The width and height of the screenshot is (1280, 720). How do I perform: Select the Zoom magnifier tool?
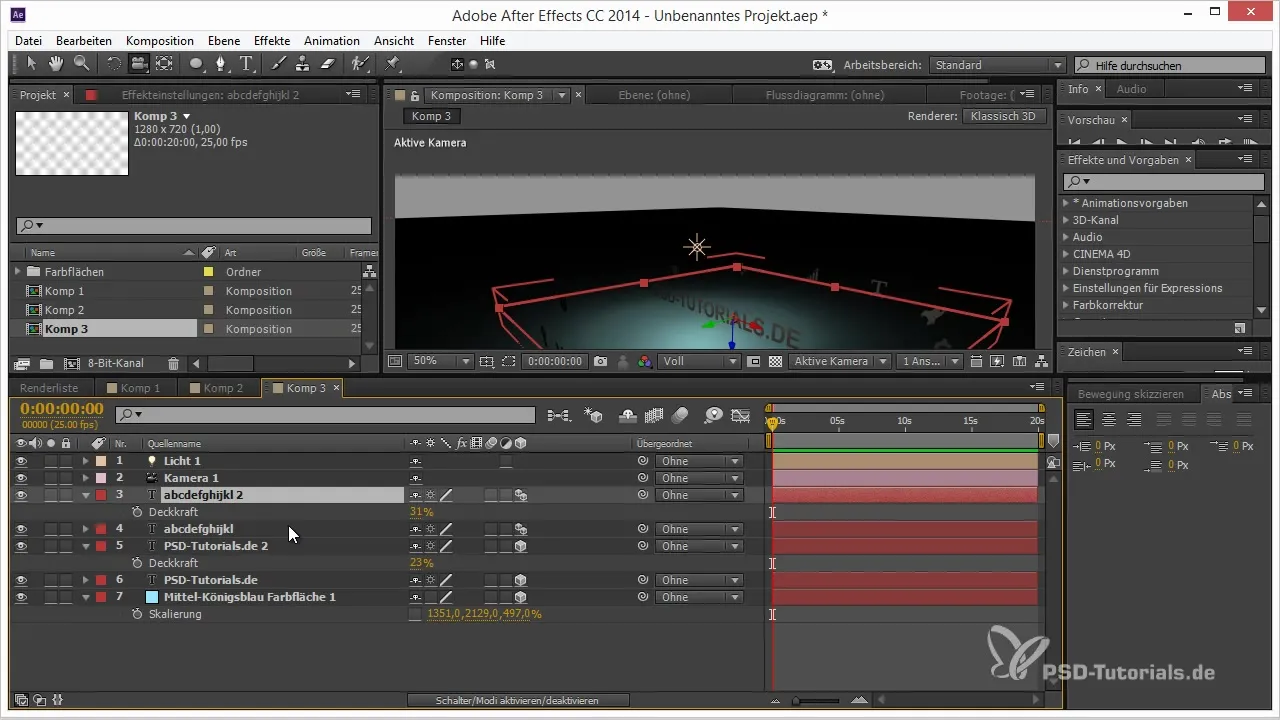click(x=80, y=64)
